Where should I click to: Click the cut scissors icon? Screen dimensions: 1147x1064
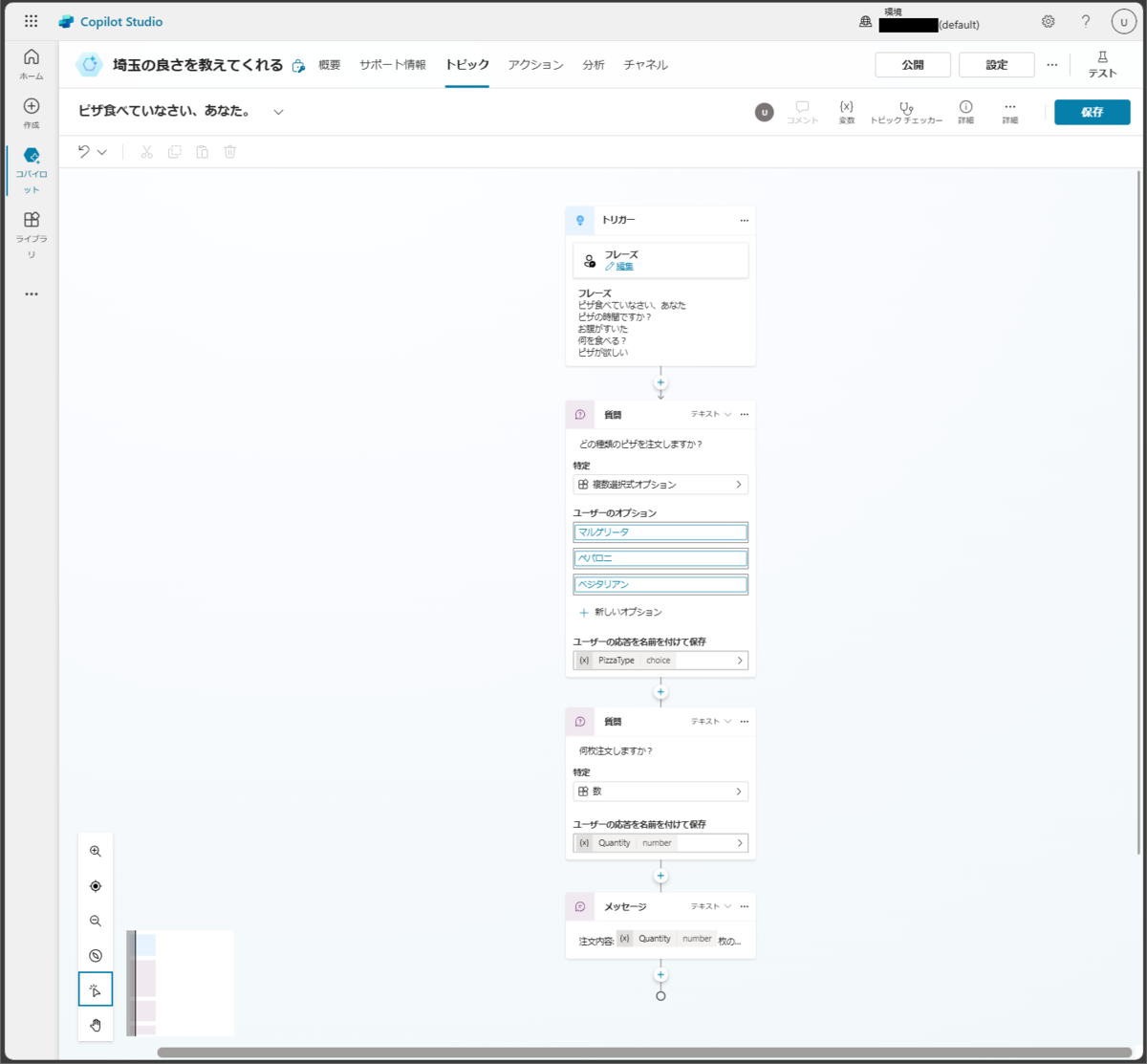(146, 151)
